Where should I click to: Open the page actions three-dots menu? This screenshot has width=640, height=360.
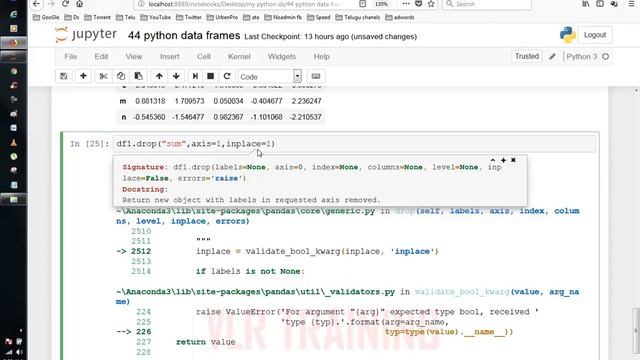406,4
